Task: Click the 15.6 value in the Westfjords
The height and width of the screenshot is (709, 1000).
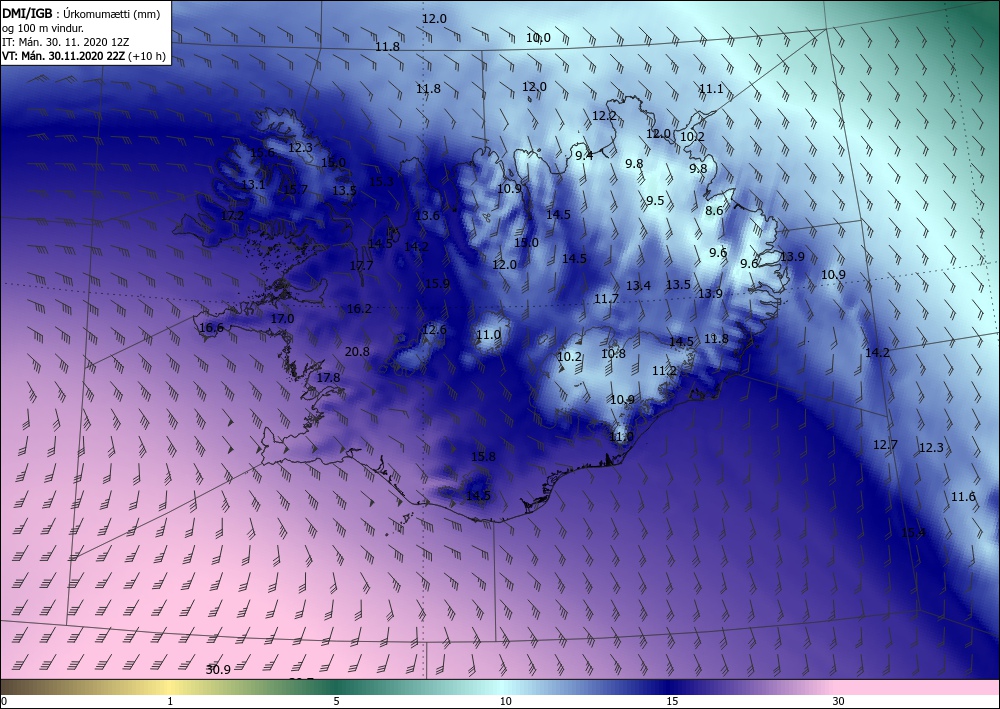Action: click(x=262, y=152)
